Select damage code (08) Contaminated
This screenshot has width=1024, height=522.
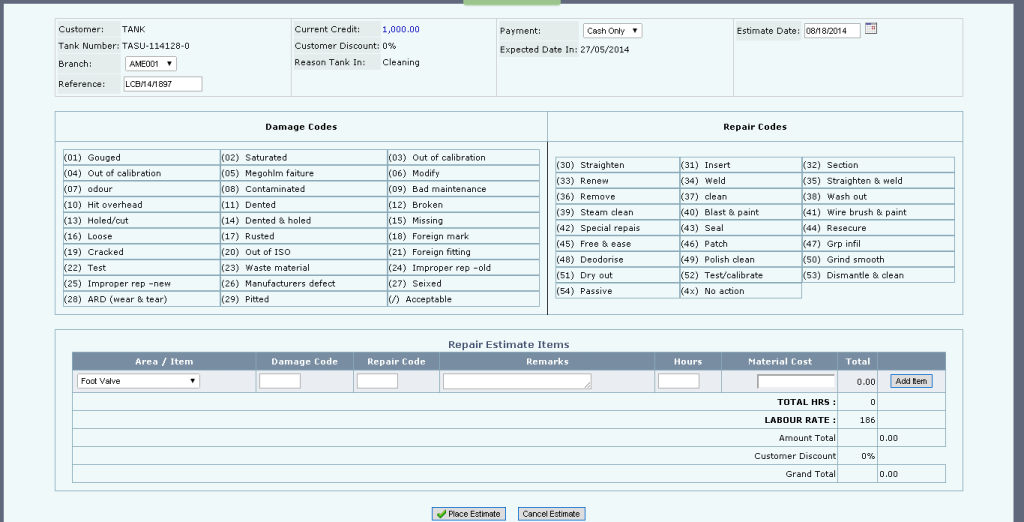[304, 189]
